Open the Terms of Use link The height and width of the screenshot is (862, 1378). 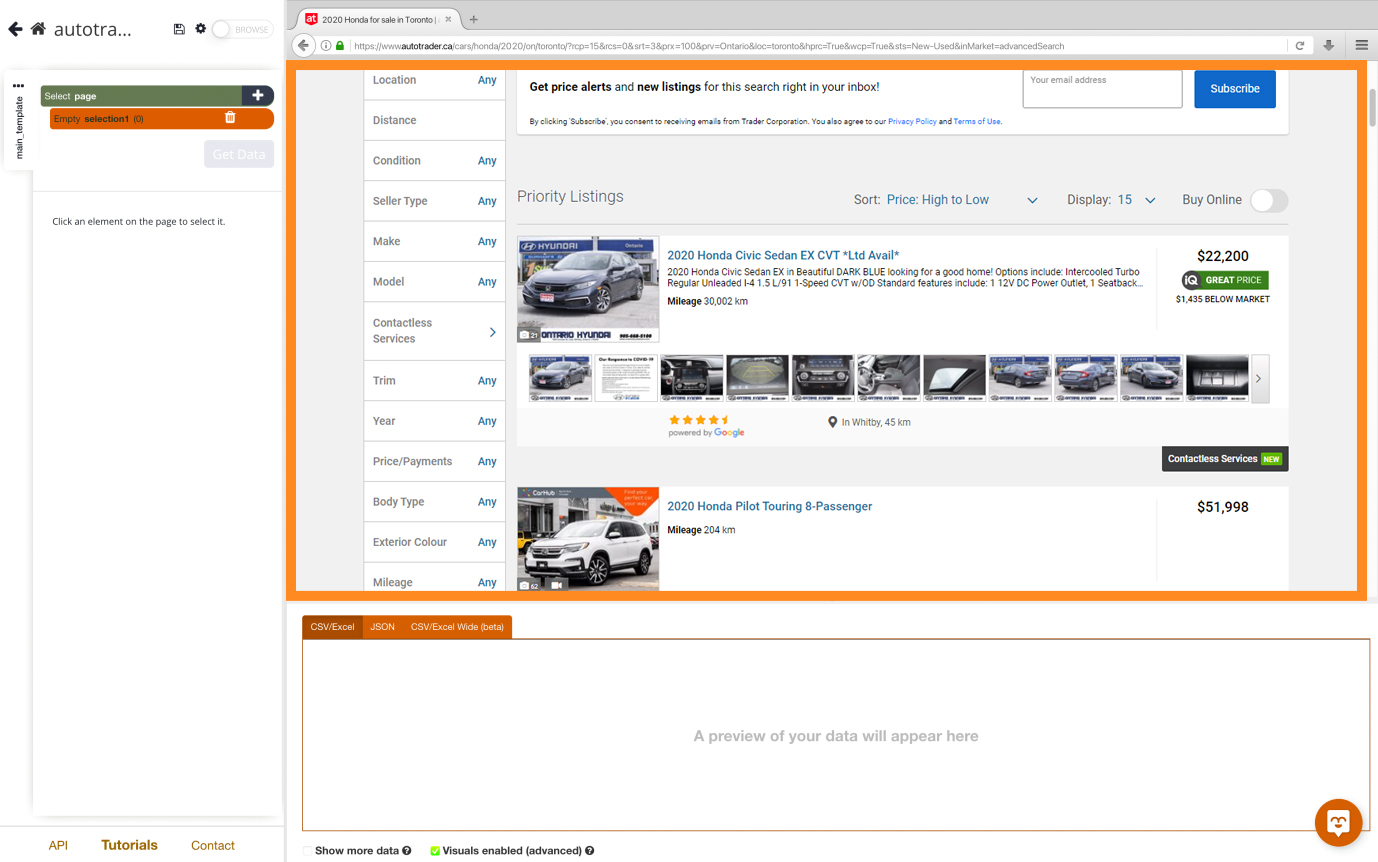pyautogui.click(x=976, y=121)
